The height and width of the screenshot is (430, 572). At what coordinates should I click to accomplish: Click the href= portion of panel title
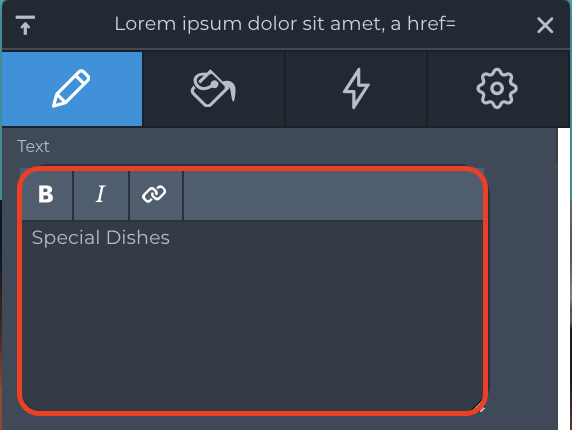(431, 23)
